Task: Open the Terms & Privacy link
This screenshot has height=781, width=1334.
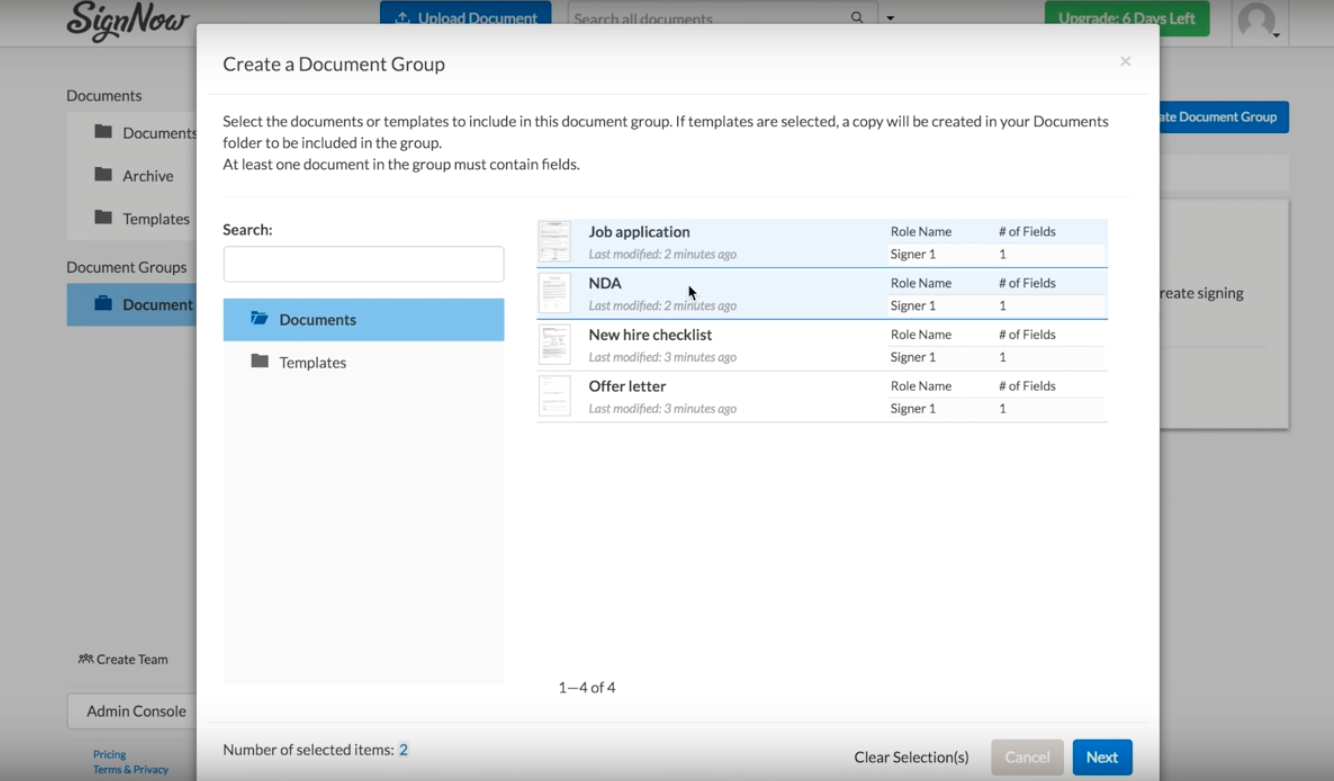Action: click(x=131, y=770)
